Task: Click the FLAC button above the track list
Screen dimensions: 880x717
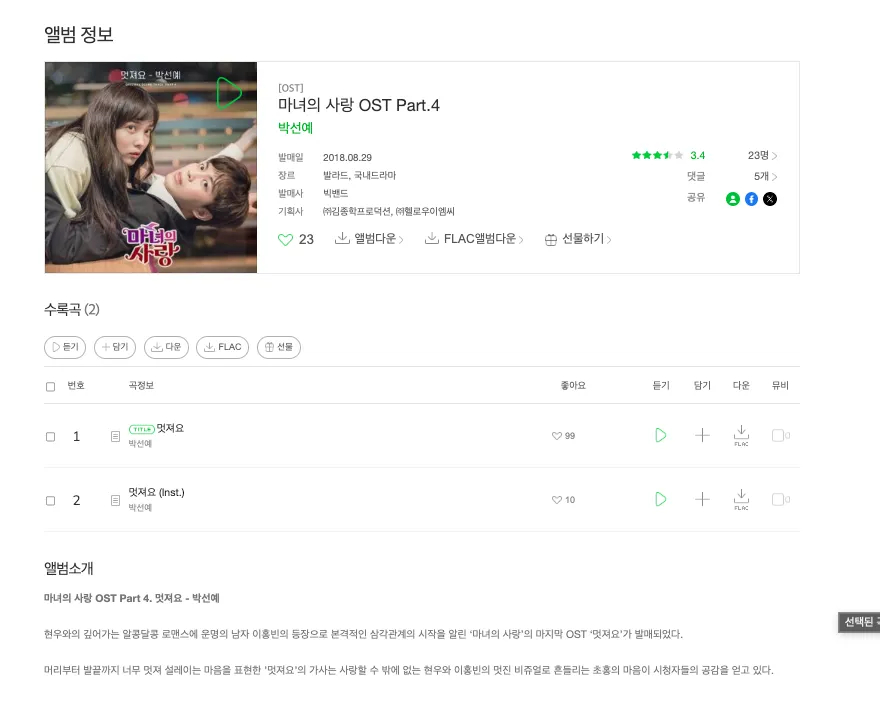Action: [222, 347]
